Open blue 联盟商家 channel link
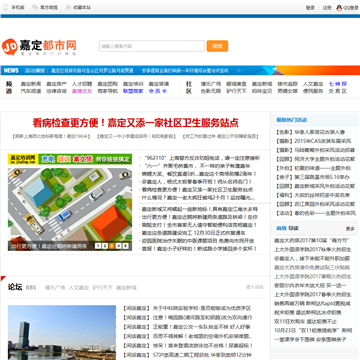Viewport: 360px width, 360px height. pyautogui.click(x=133, y=91)
